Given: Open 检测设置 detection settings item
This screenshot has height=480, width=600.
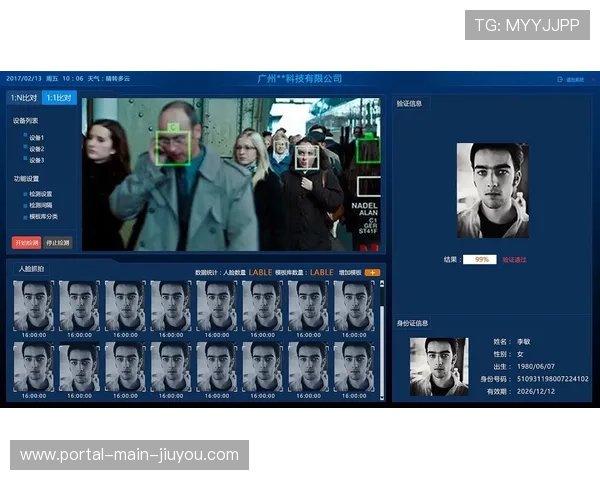Looking at the screenshot, I should coord(39,194).
